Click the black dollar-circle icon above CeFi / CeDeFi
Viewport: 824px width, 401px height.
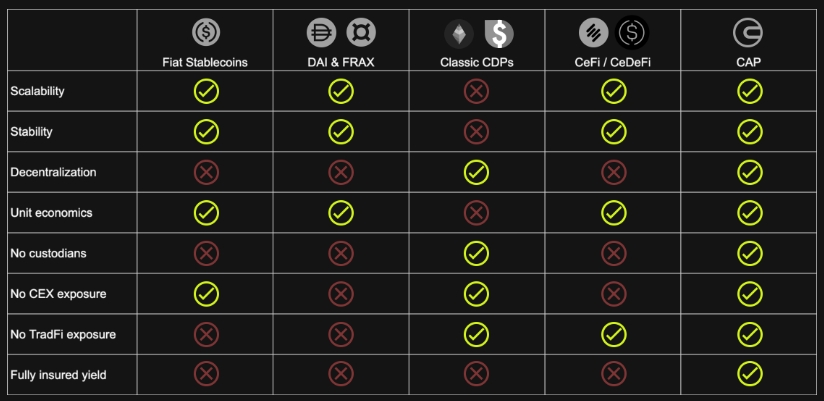pyautogui.click(x=632, y=32)
